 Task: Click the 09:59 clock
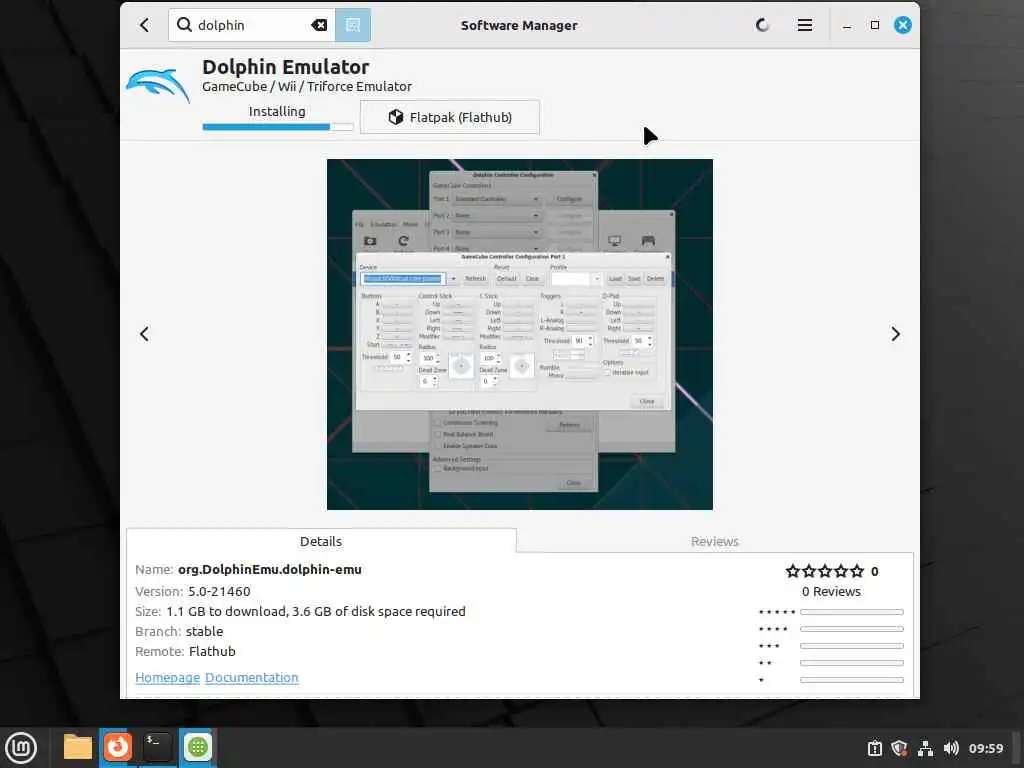[985, 748]
